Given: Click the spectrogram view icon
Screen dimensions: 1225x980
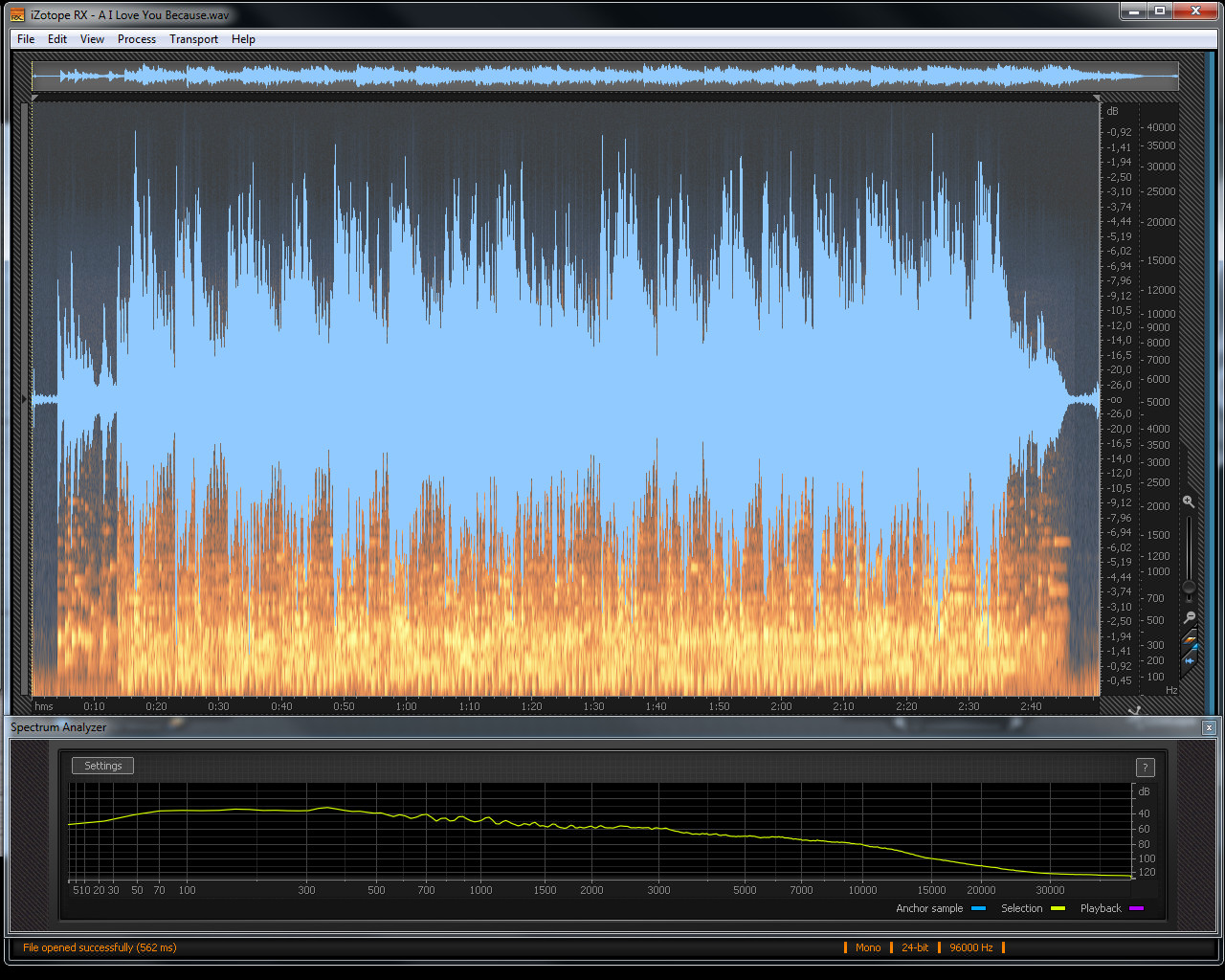Looking at the screenshot, I should pyautogui.click(x=1190, y=638).
